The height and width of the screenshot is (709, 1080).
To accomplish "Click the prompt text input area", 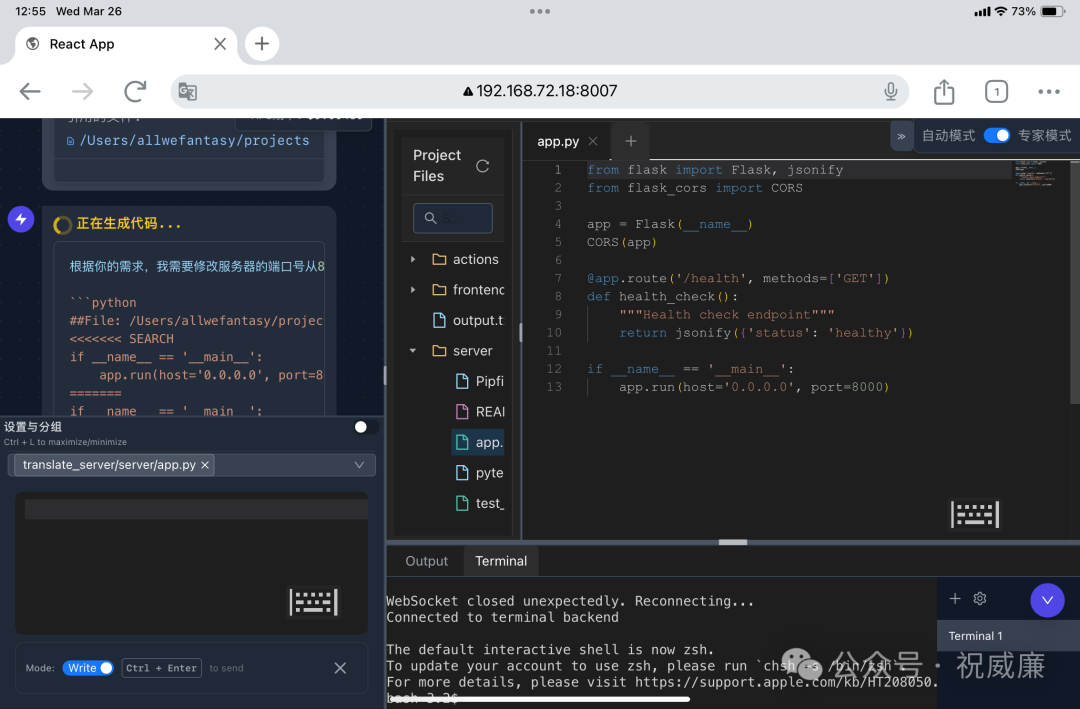I will pos(191,564).
